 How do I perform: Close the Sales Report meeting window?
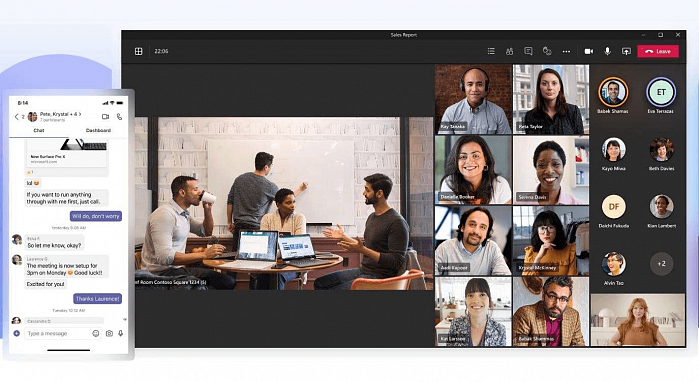pos(678,35)
